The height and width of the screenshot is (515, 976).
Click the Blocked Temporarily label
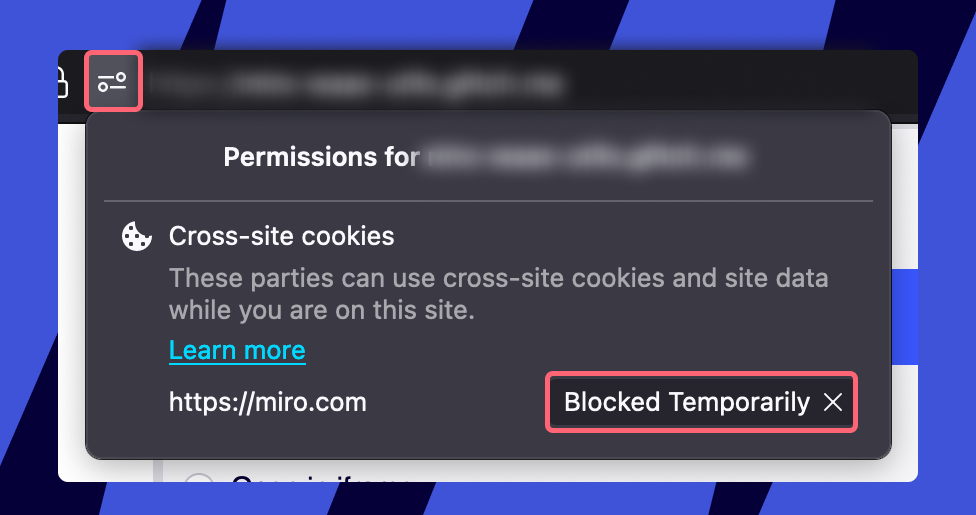point(686,403)
